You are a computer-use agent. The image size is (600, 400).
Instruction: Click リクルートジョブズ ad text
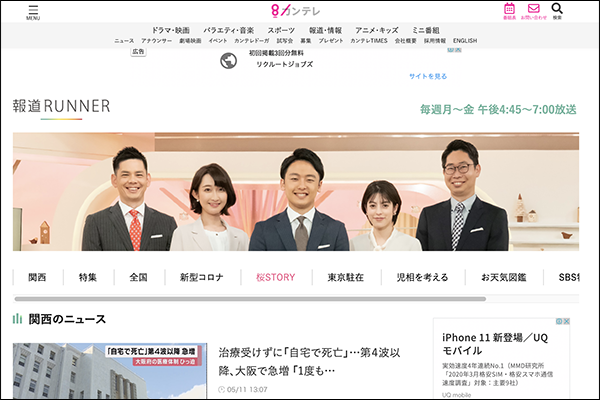tap(284, 64)
